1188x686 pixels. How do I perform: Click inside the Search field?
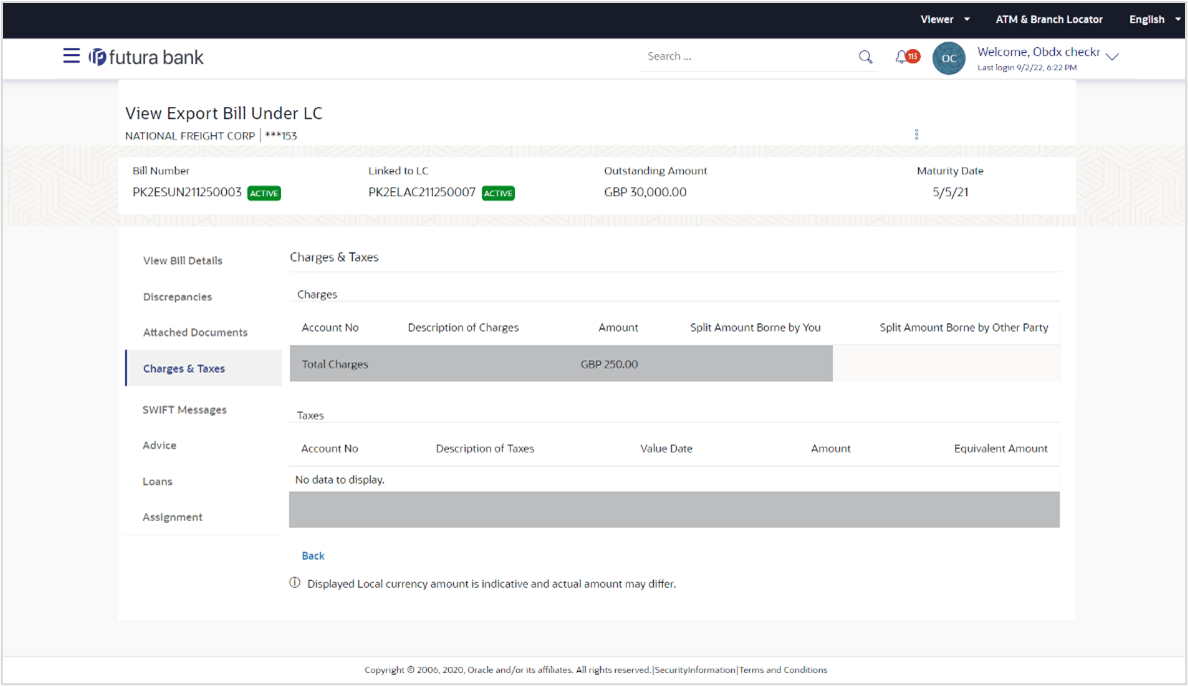pos(750,56)
